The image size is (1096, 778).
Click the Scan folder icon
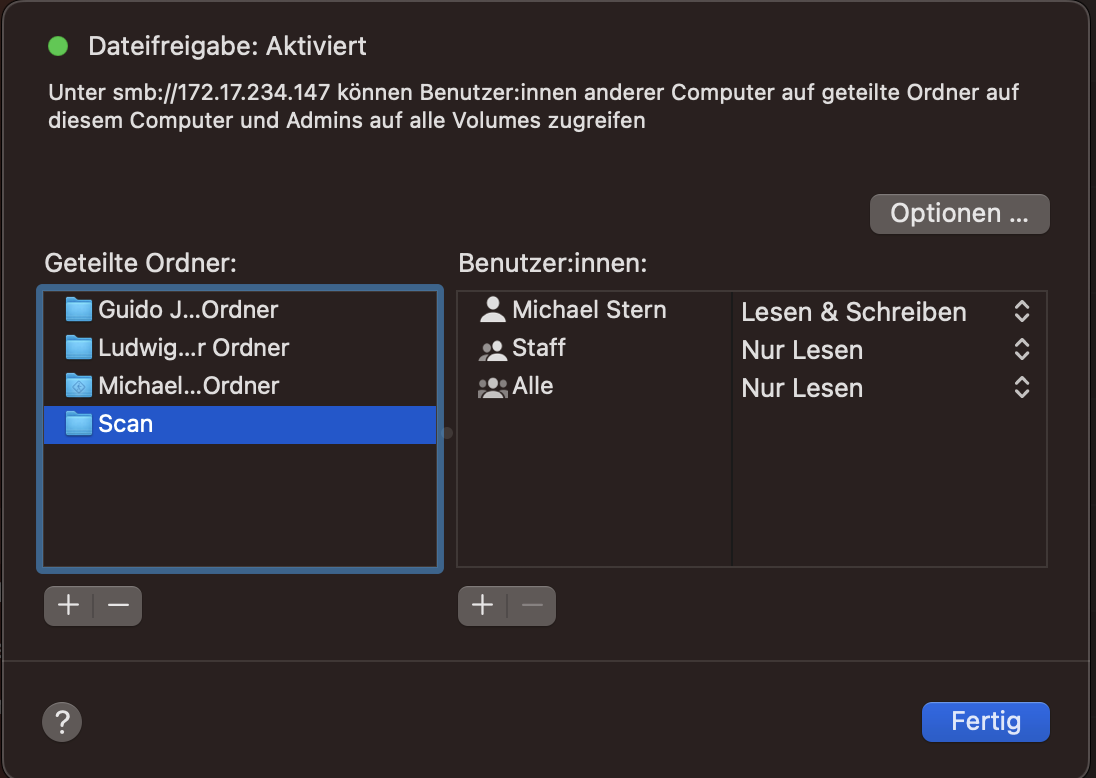(78, 424)
